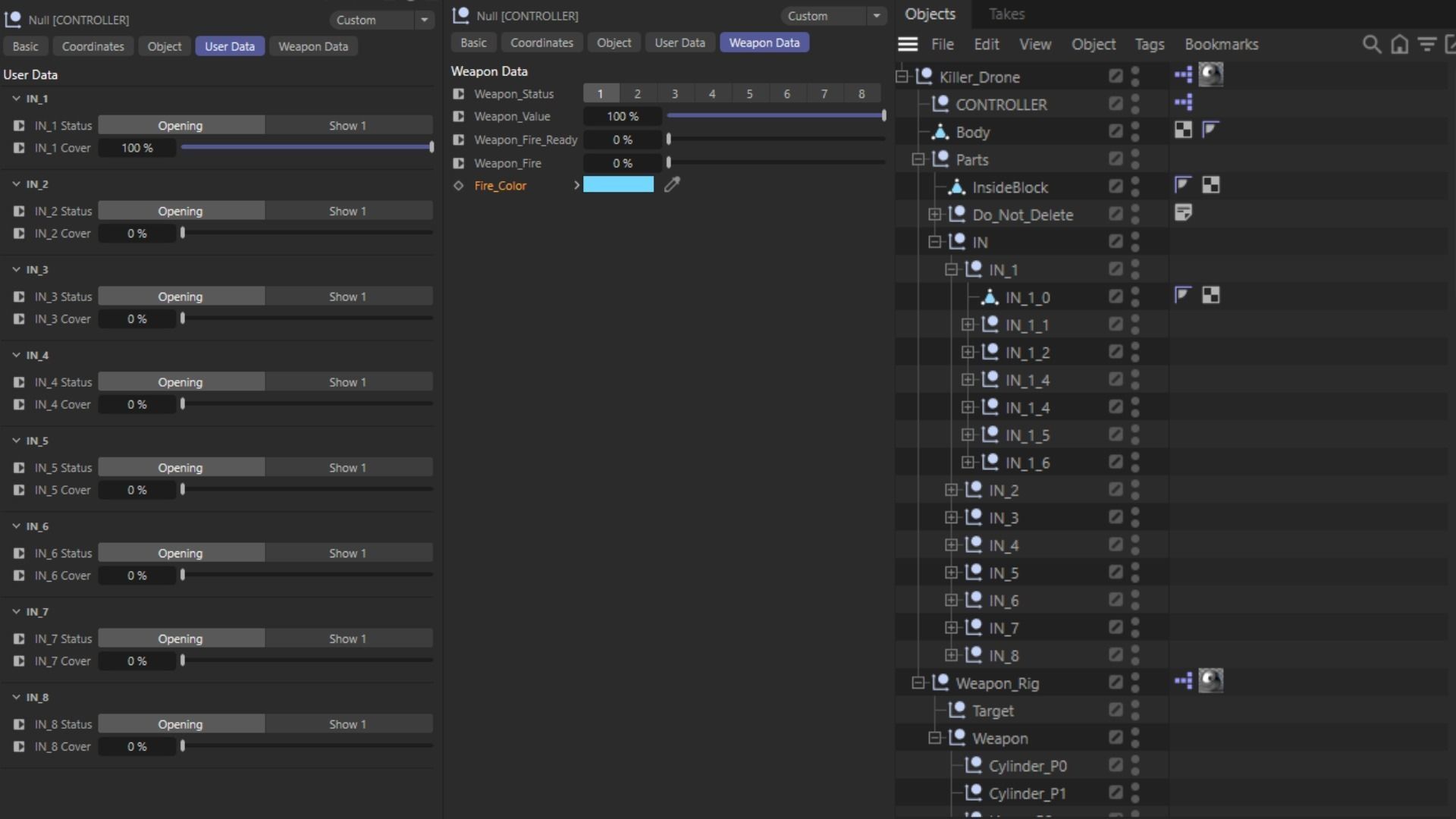Viewport: 1456px width, 819px height.
Task: Switch to Coordinates tab in left panel
Action: coord(93,46)
